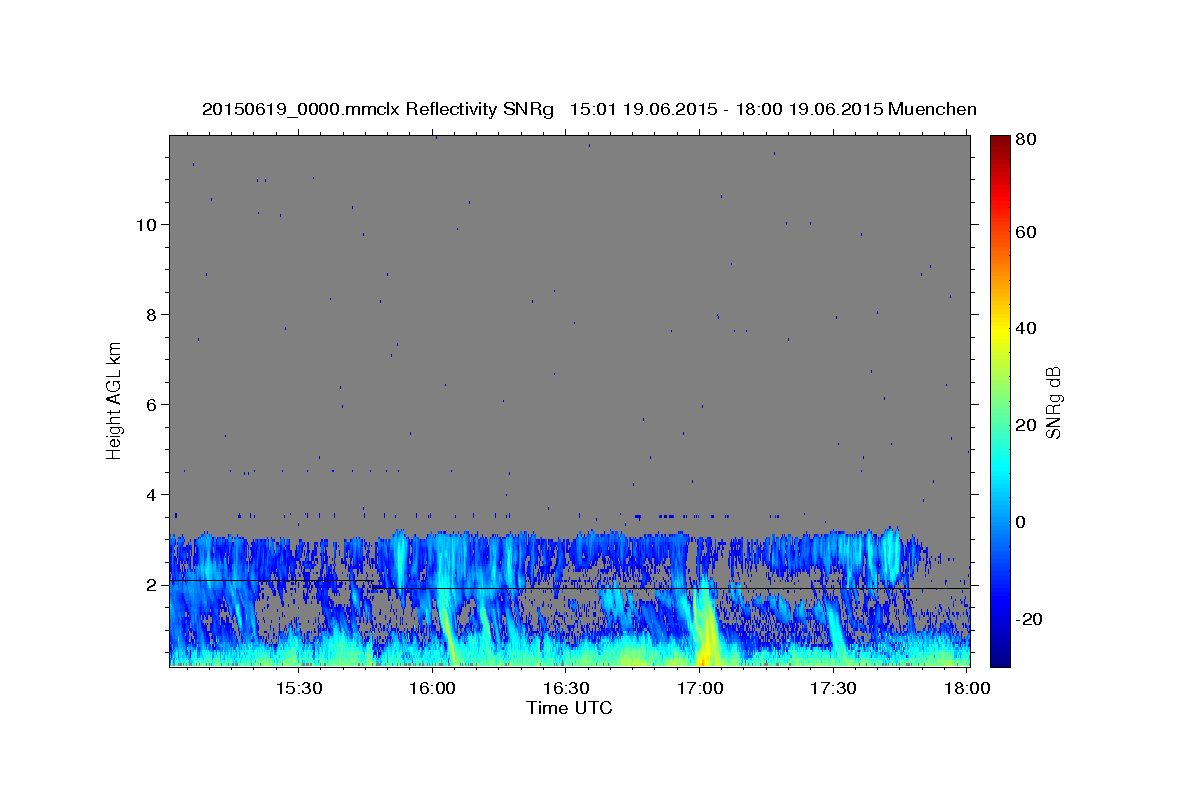Viewport: 1200px width, 800px height.
Task: Click the 15:30 time tick label
Action: (x=297, y=688)
